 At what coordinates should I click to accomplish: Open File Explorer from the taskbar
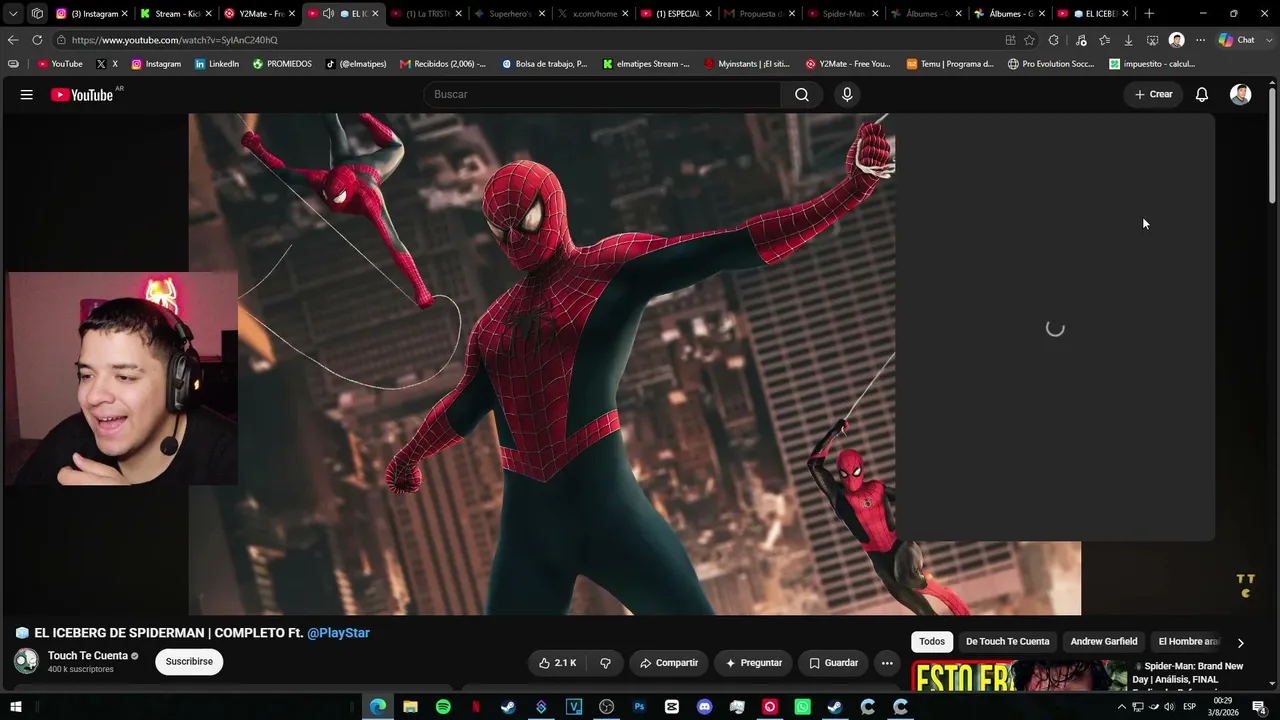coord(410,707)
